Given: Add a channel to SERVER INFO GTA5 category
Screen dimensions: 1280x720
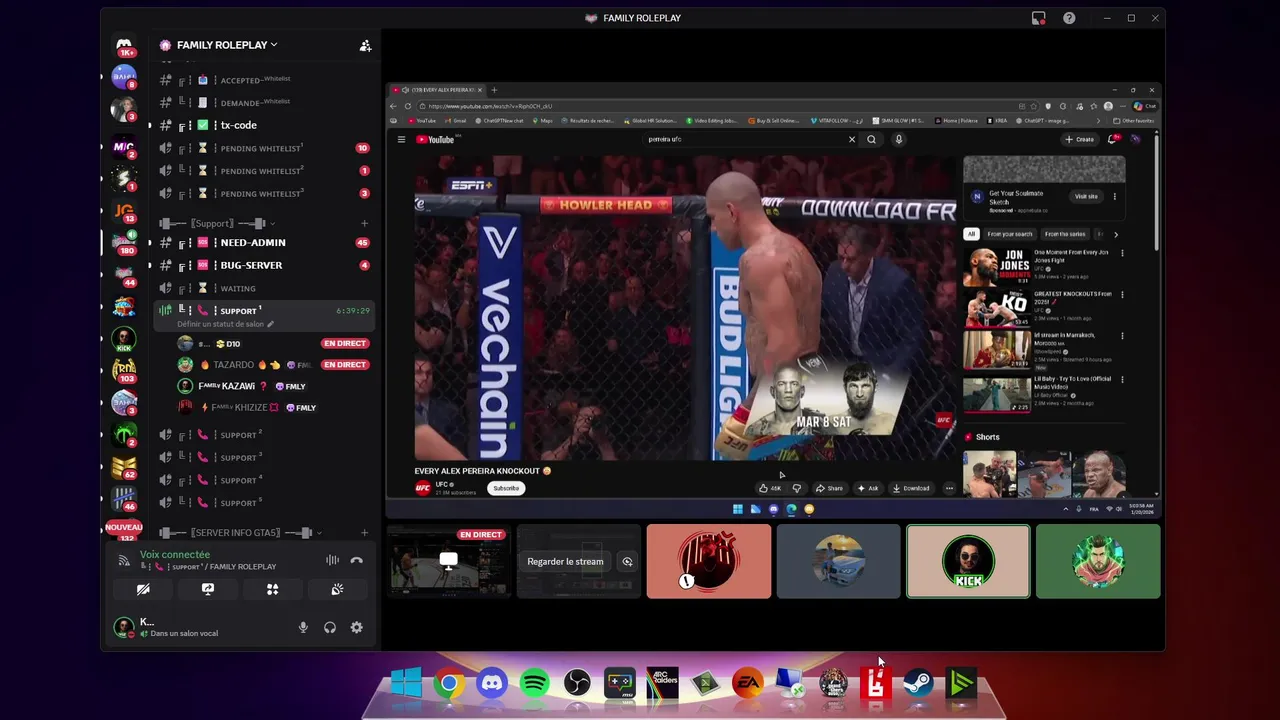Looking at the screenshot, I should [x=364, y=533].
